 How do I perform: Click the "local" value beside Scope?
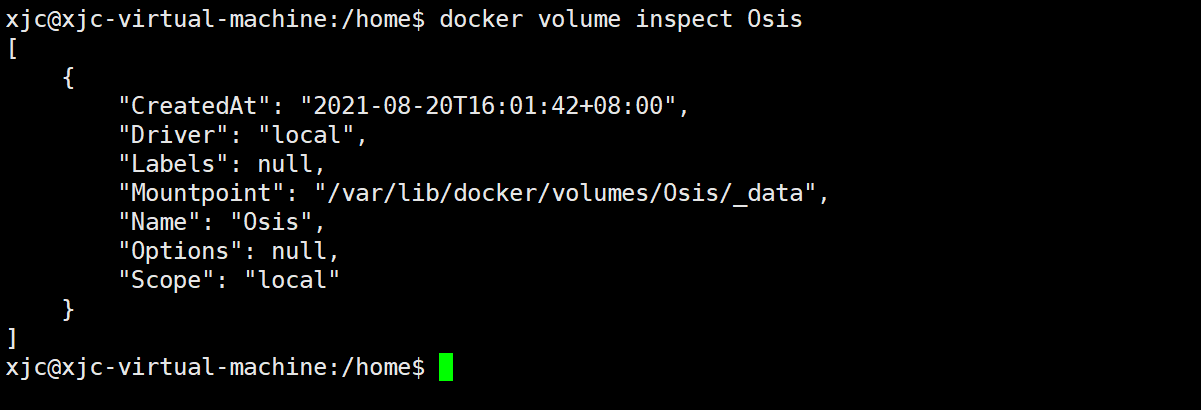click(x=293, y=280)
